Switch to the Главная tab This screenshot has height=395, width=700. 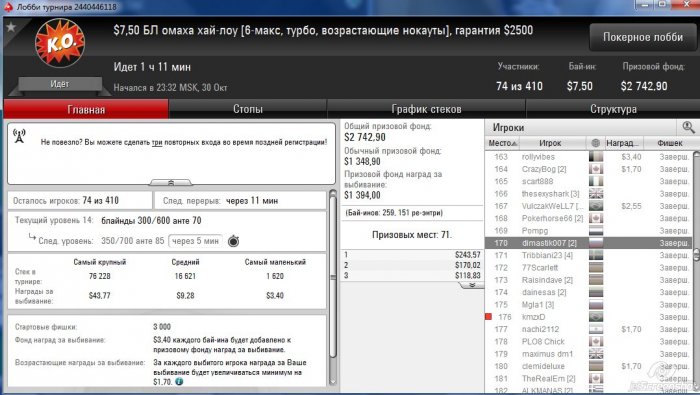pyautogui.click(x=86, y=109)
